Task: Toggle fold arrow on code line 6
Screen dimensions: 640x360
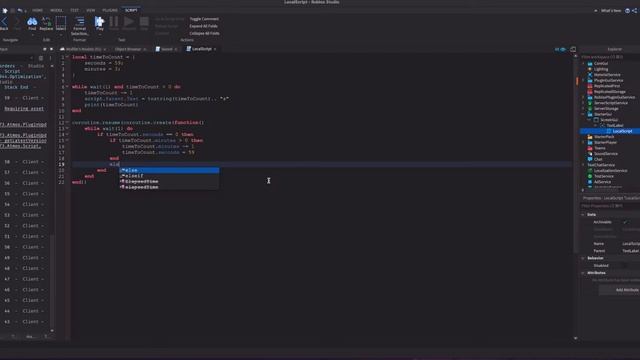Action: point(67,87)
